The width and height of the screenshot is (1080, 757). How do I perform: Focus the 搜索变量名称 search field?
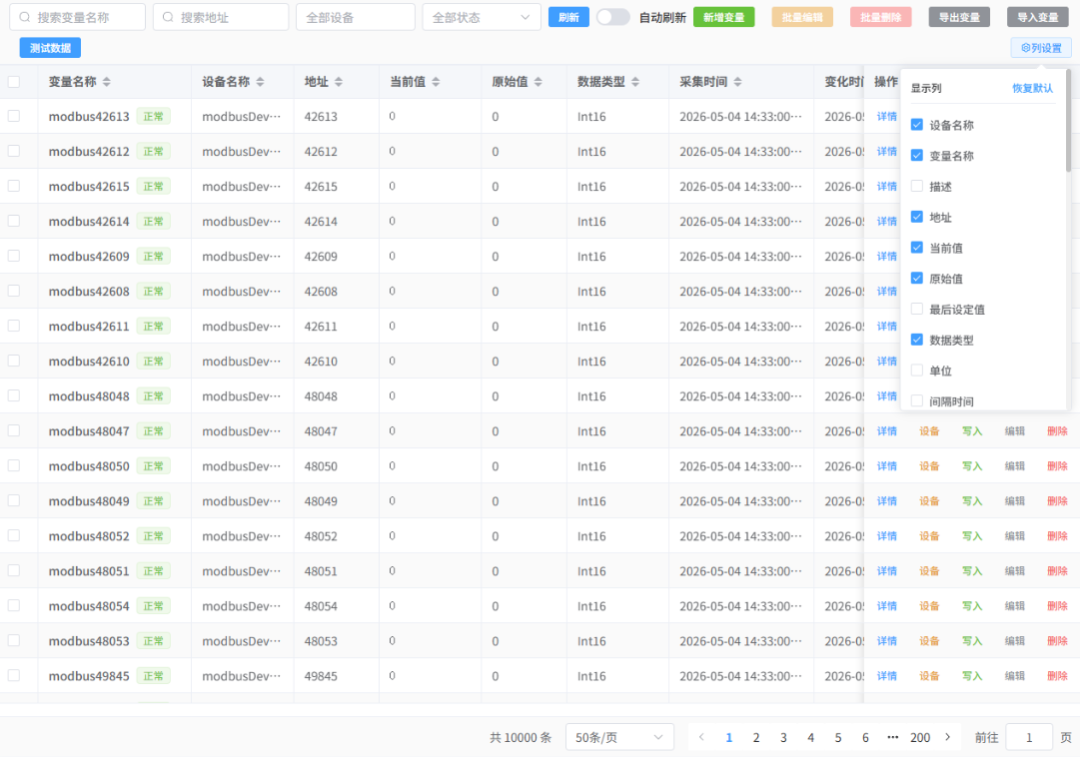click(77, 17)
